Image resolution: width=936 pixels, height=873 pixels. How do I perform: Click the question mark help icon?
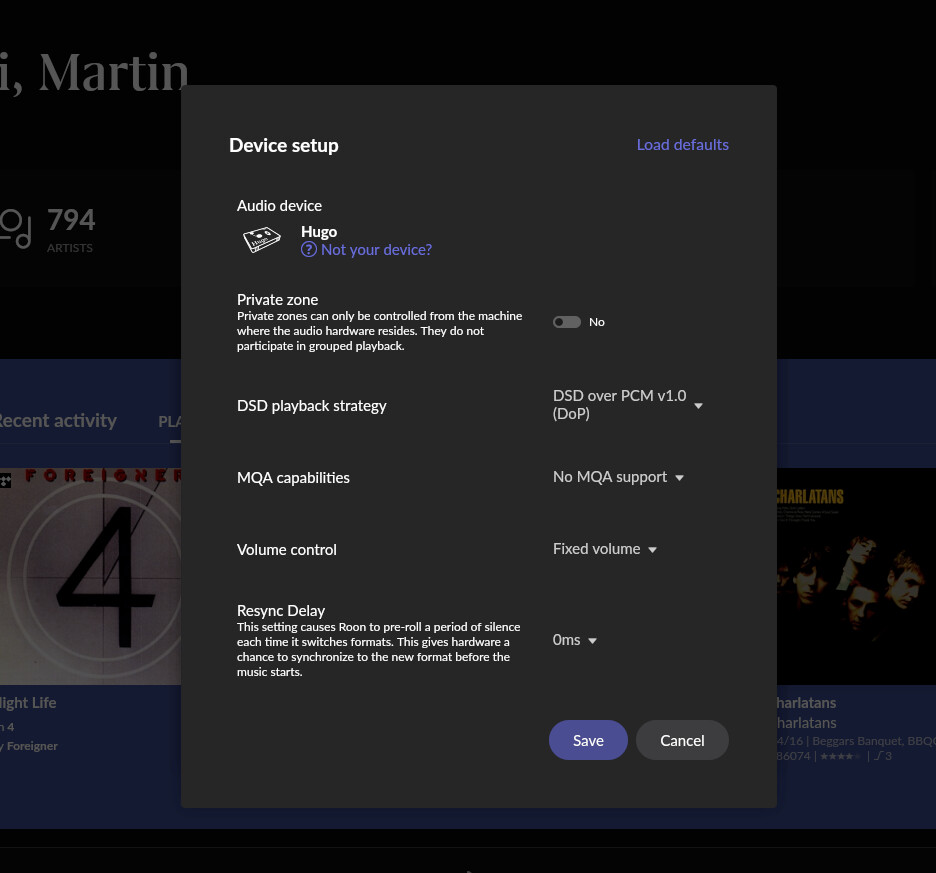309,250
